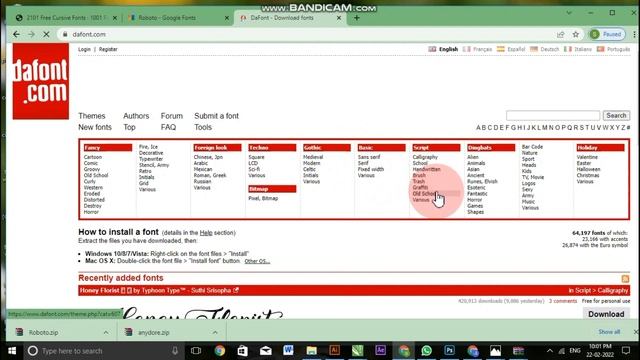Click the font search input field

553,116
